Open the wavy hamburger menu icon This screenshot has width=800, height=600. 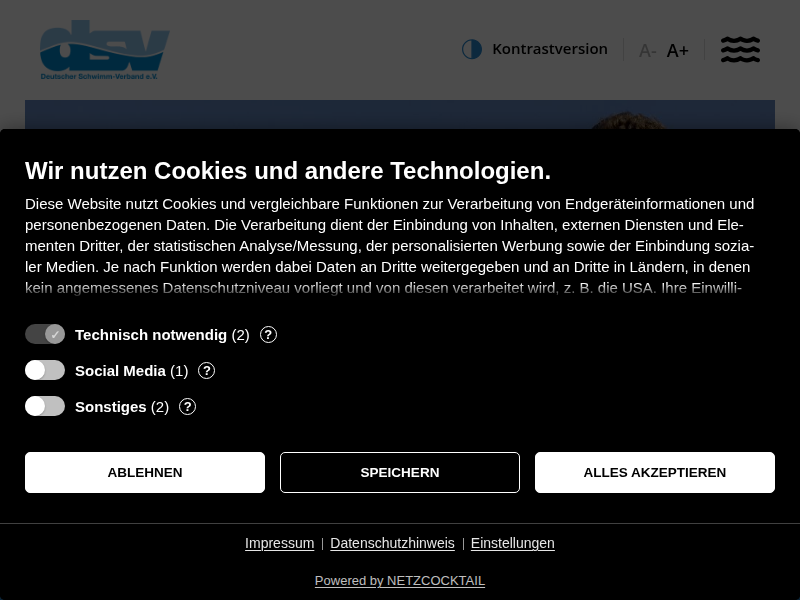[x=740, y=49]
